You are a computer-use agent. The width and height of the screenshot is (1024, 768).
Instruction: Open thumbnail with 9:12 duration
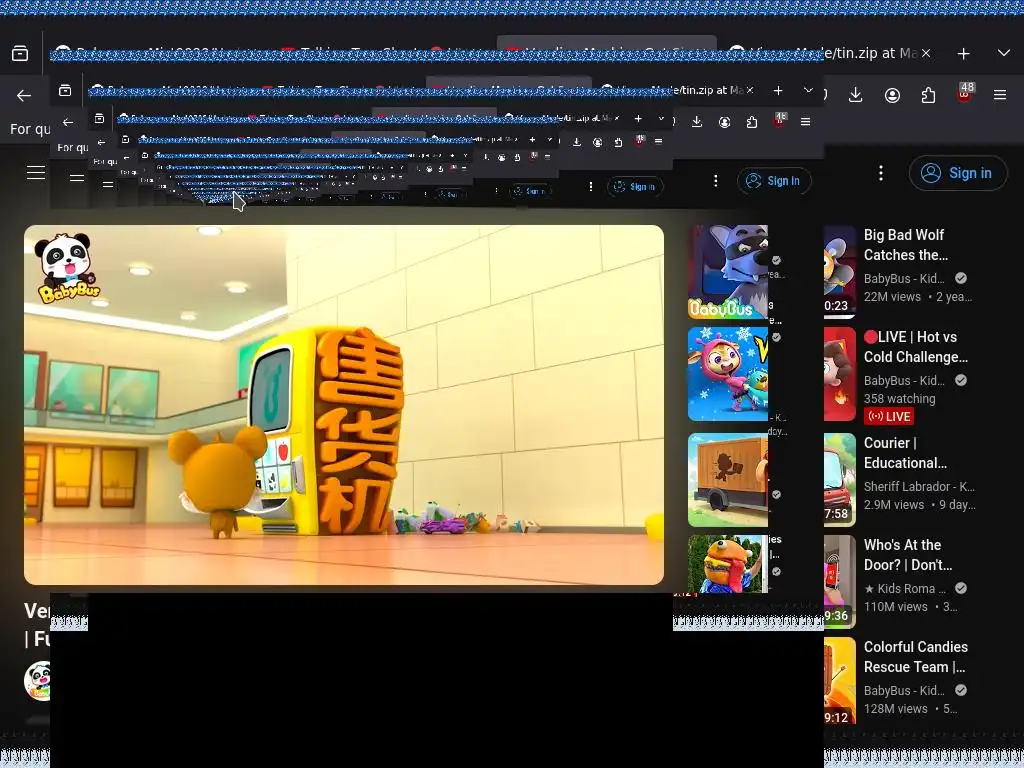(840, 680)
